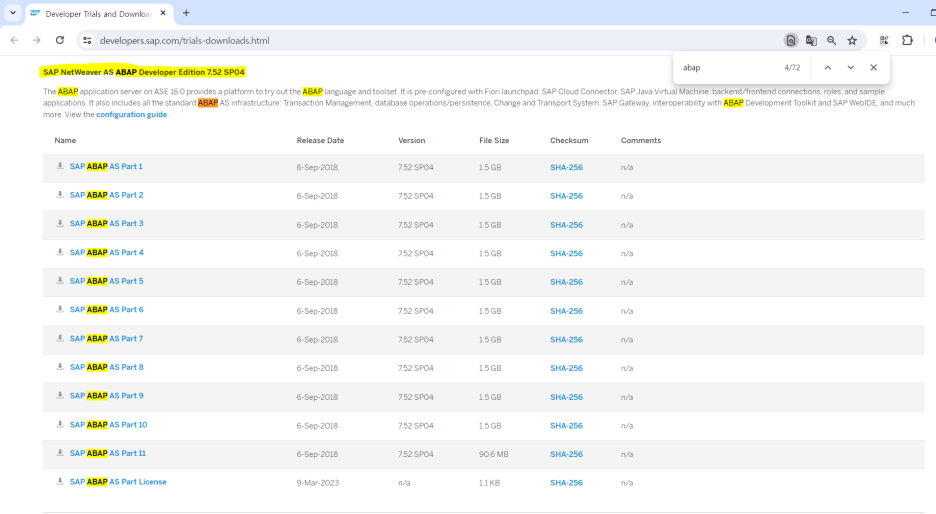Click the translate page icon
This screenshot has height=514, width=936.
811,41
